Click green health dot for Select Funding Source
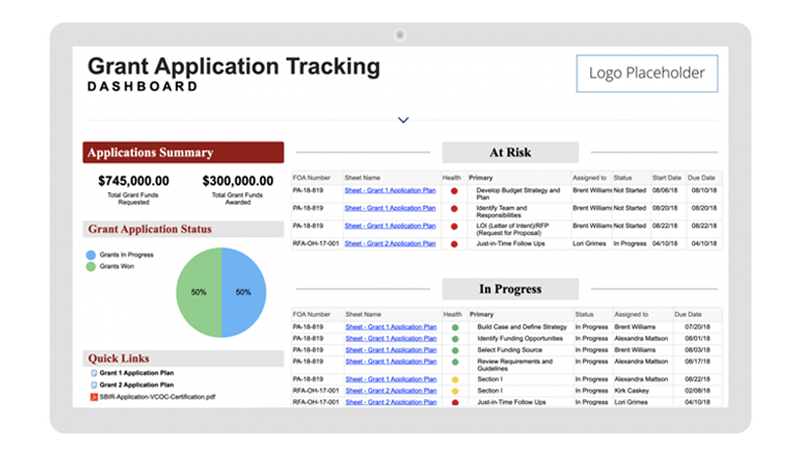The image size is (800, 450). [454, 351]
